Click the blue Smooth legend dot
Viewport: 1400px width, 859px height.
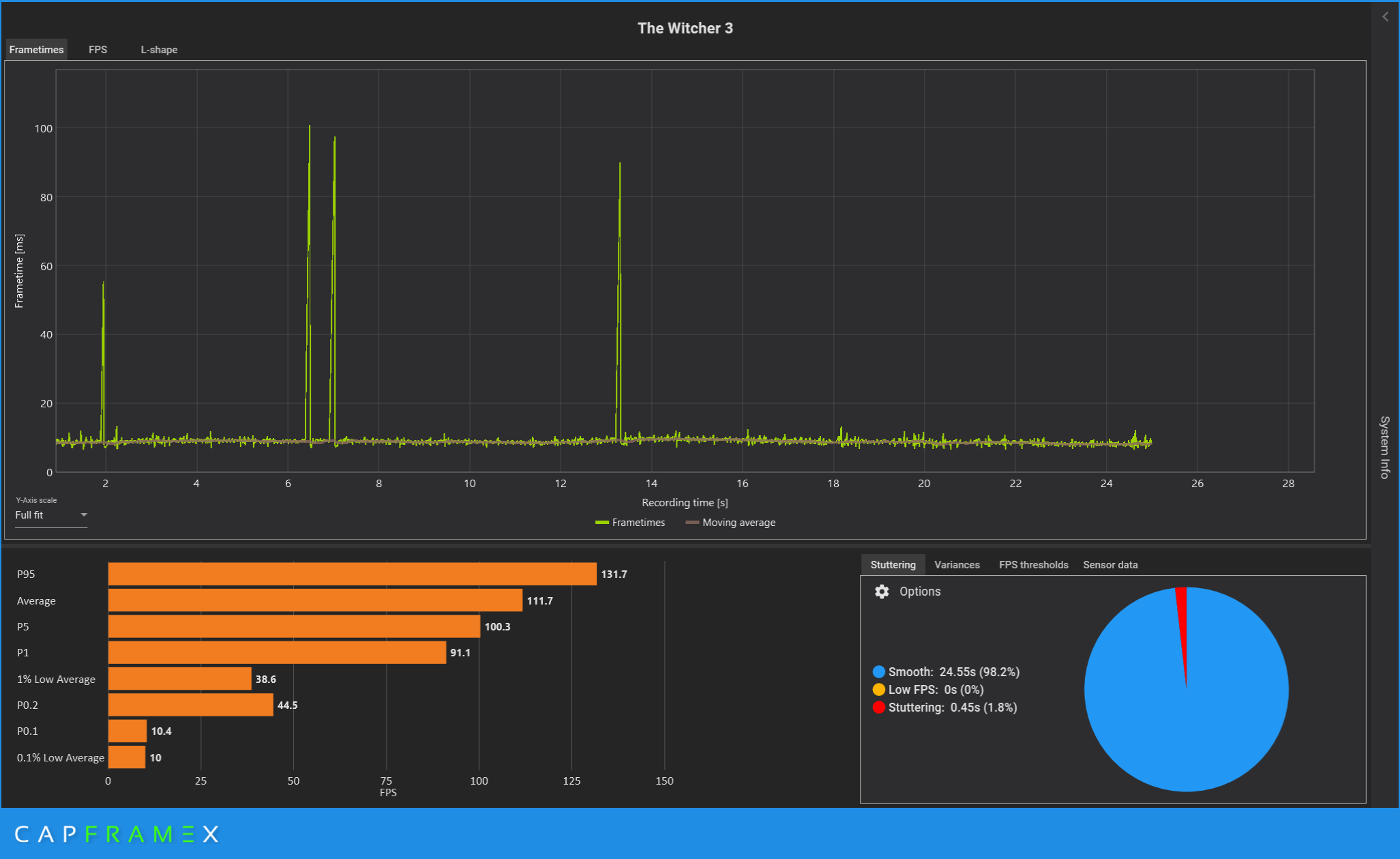[879, 672]
